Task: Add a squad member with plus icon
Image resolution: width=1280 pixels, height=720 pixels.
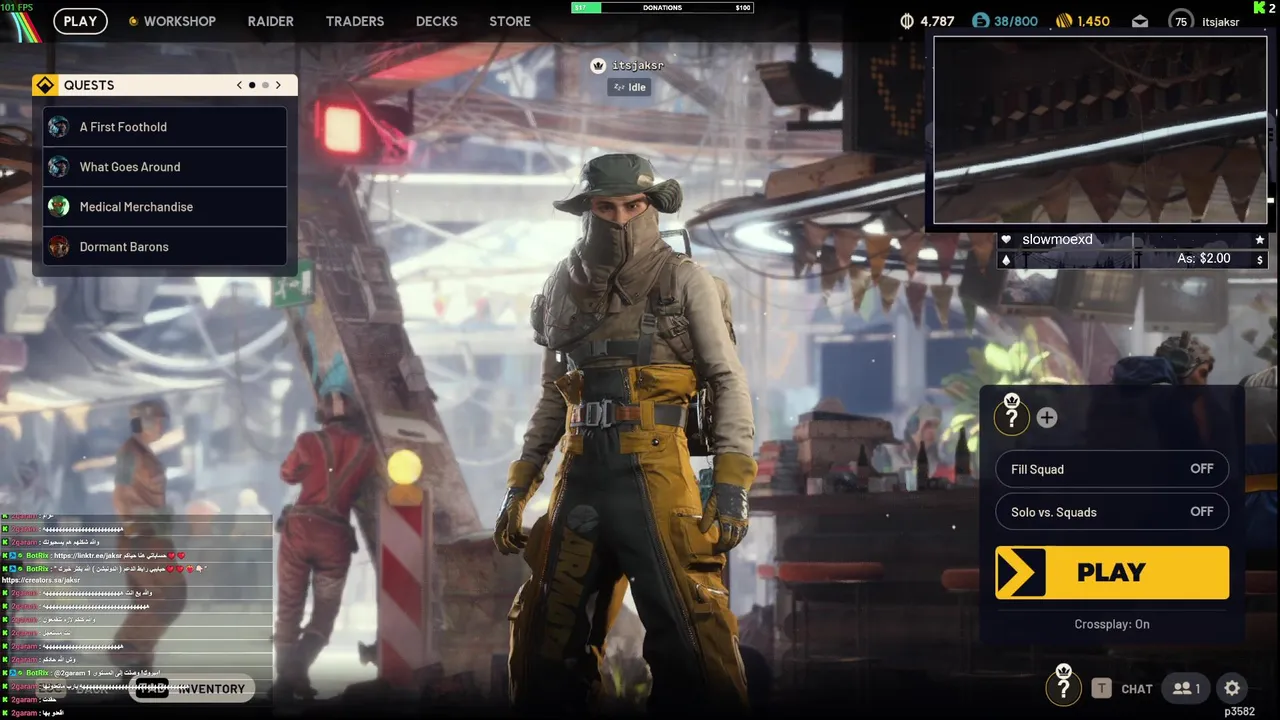Action: [x=1047, y=418]
